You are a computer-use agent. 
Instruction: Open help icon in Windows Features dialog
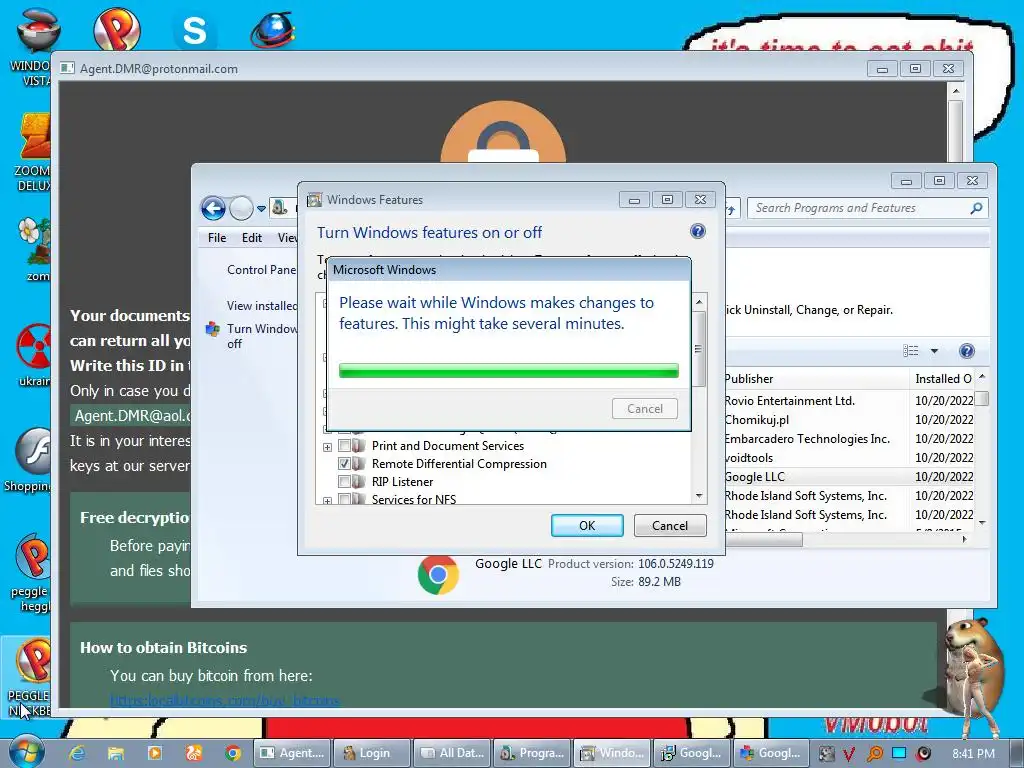(697, 231)
